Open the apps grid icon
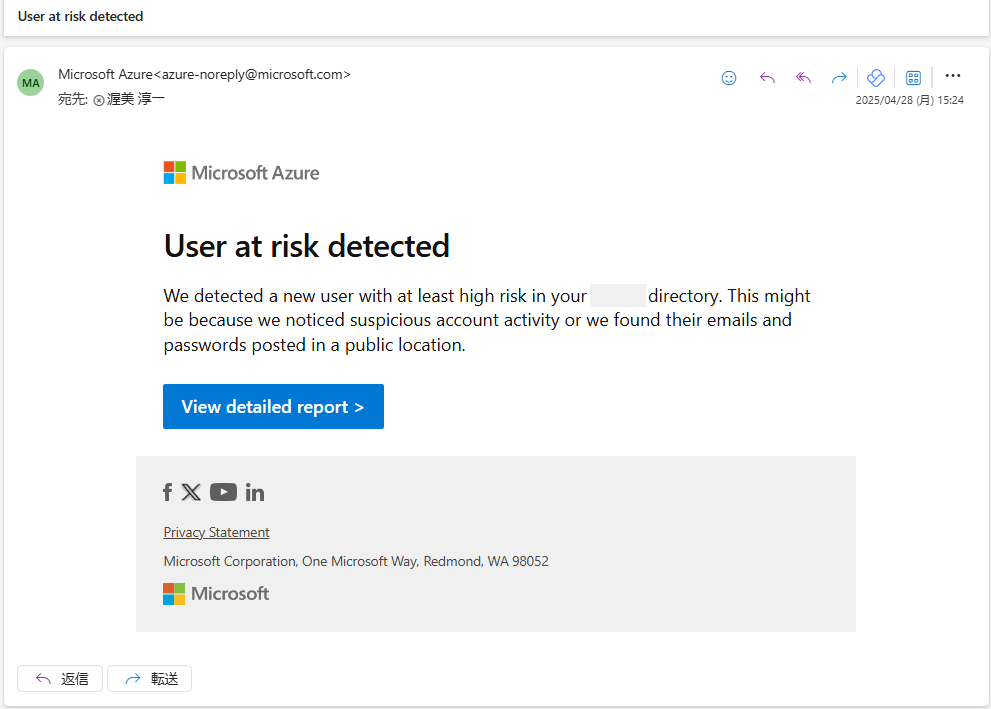991x709 pixels. coord(913,78)
